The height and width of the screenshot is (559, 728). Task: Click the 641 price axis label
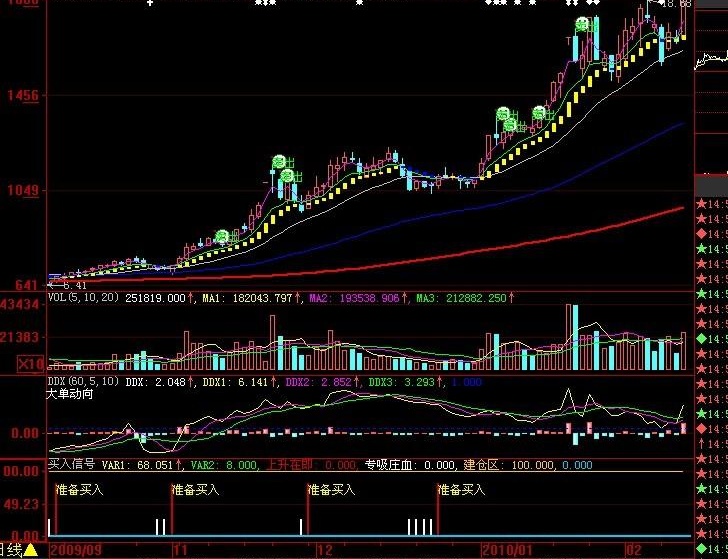[26, 285]
